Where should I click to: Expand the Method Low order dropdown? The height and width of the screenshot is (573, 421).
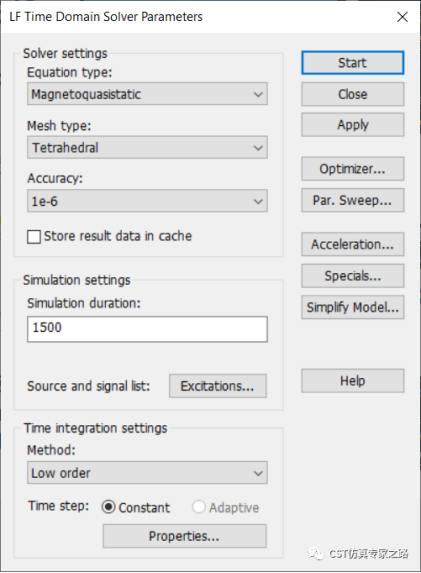147,473
